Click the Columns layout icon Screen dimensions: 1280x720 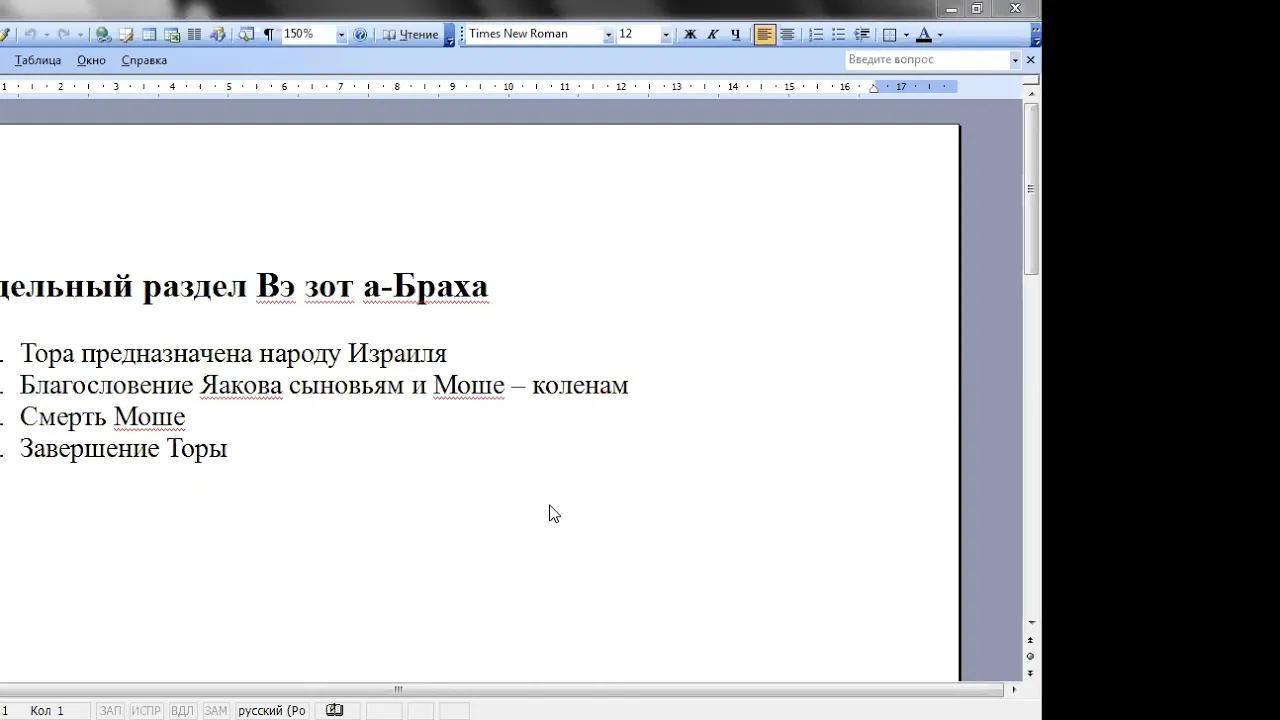coord(194,34)
